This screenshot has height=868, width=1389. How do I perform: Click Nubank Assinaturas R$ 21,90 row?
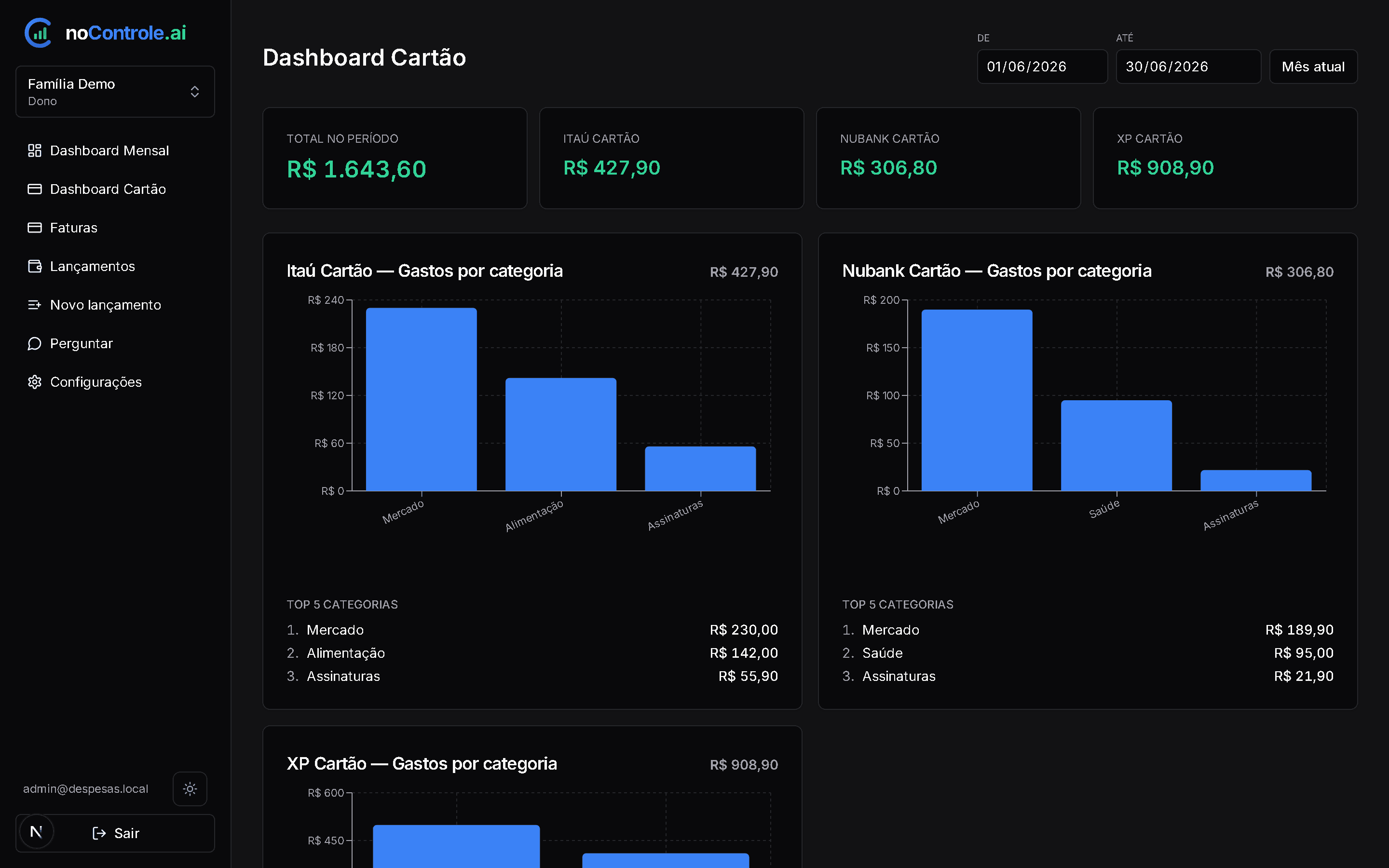click(1088, 676)
